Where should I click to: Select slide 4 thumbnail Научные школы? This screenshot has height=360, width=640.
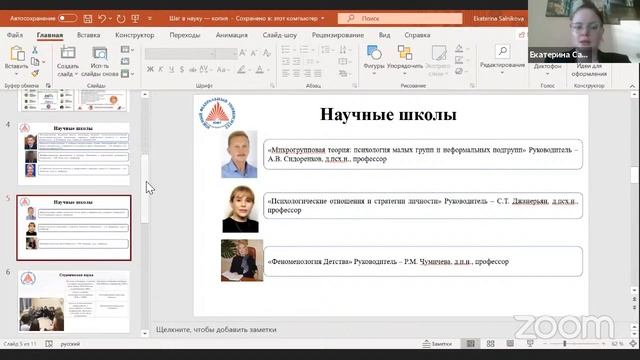point(74,153)
